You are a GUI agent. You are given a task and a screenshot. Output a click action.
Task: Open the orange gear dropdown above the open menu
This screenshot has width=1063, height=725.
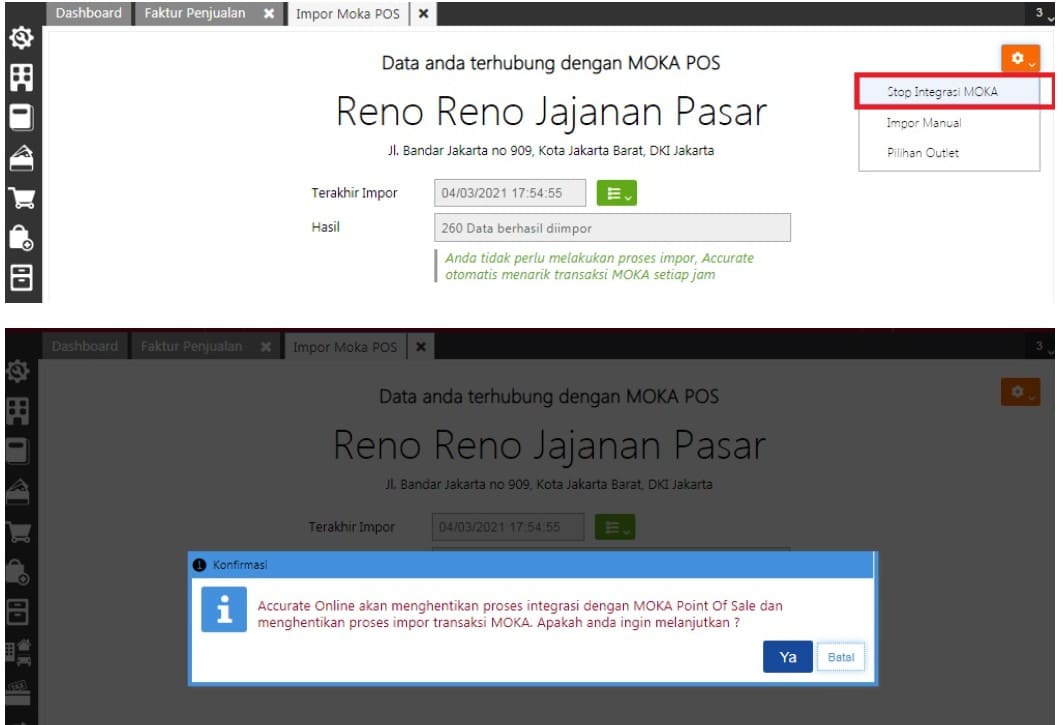1020,60
